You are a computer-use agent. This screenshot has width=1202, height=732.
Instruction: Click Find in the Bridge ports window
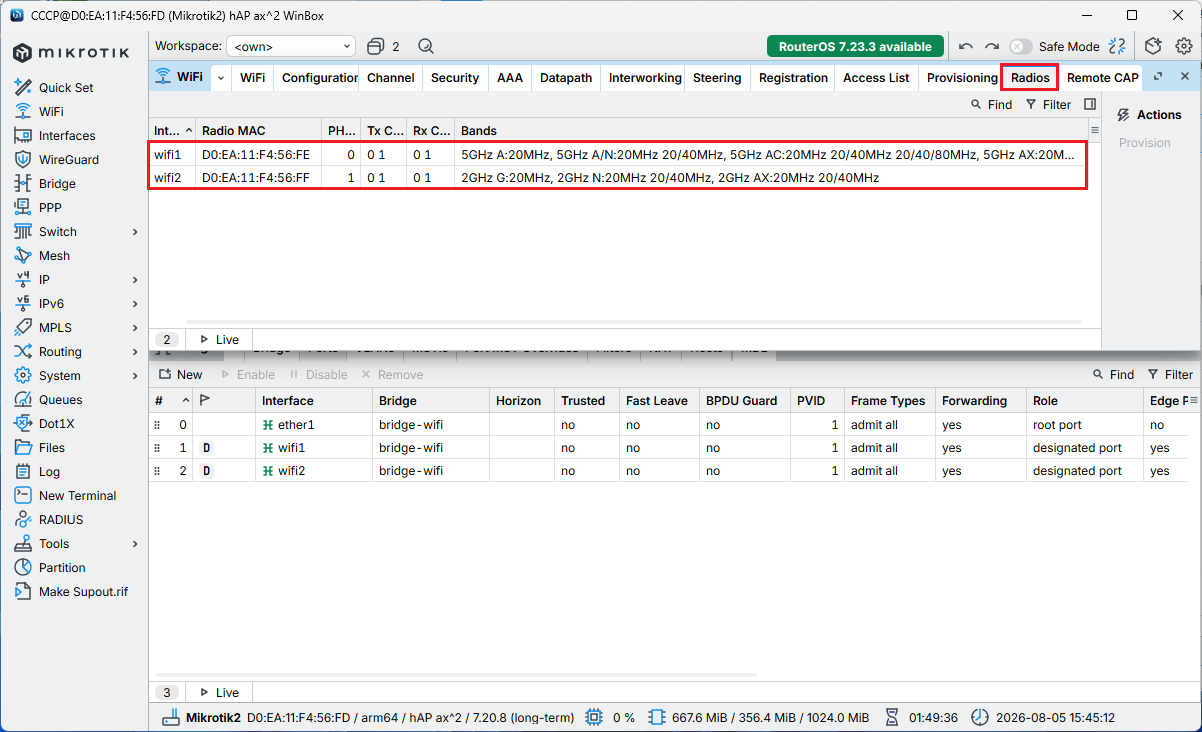tap(1113, 374)
